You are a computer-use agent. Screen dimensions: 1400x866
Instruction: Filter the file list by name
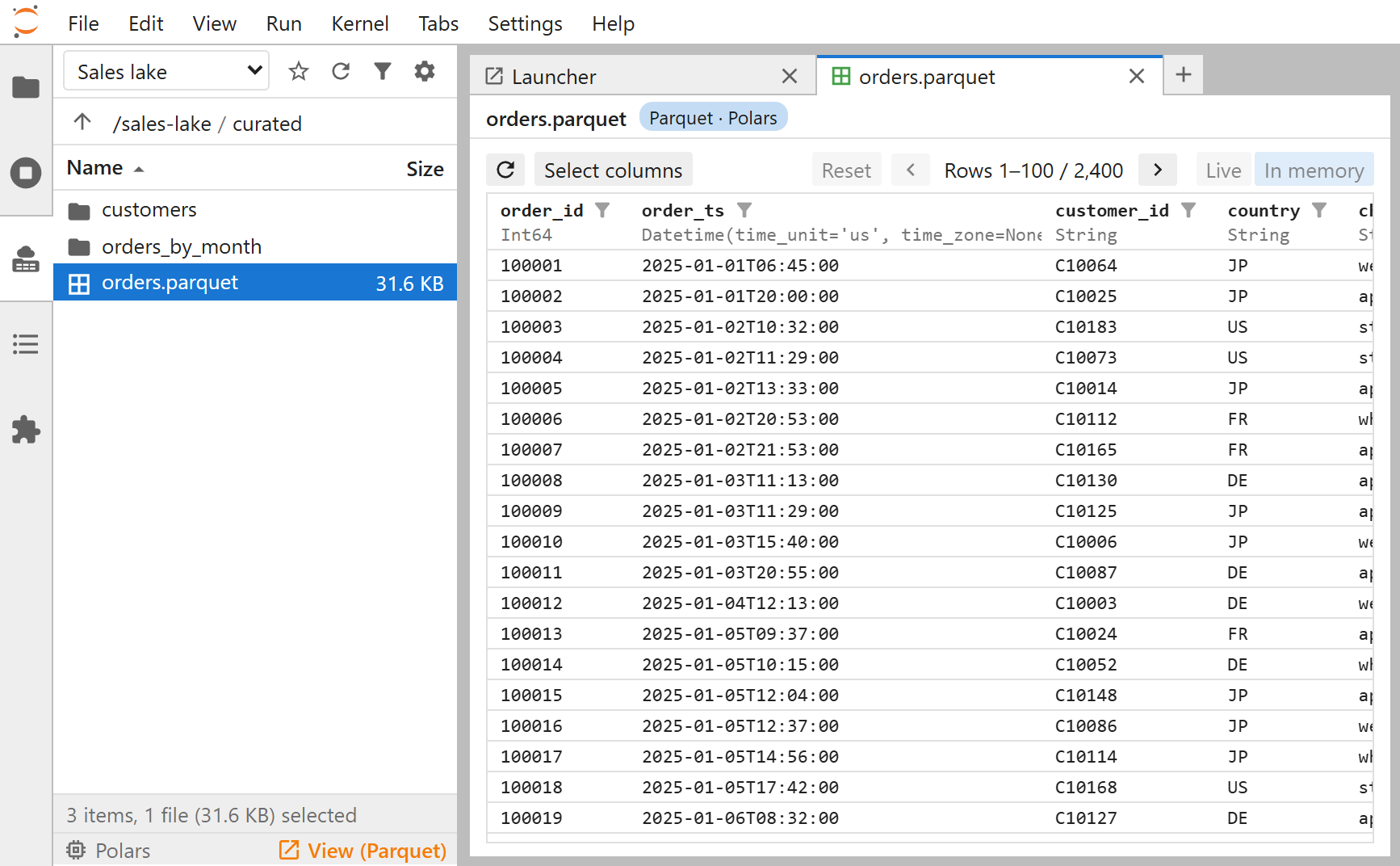pyautogui.click(x=383, y=71)
